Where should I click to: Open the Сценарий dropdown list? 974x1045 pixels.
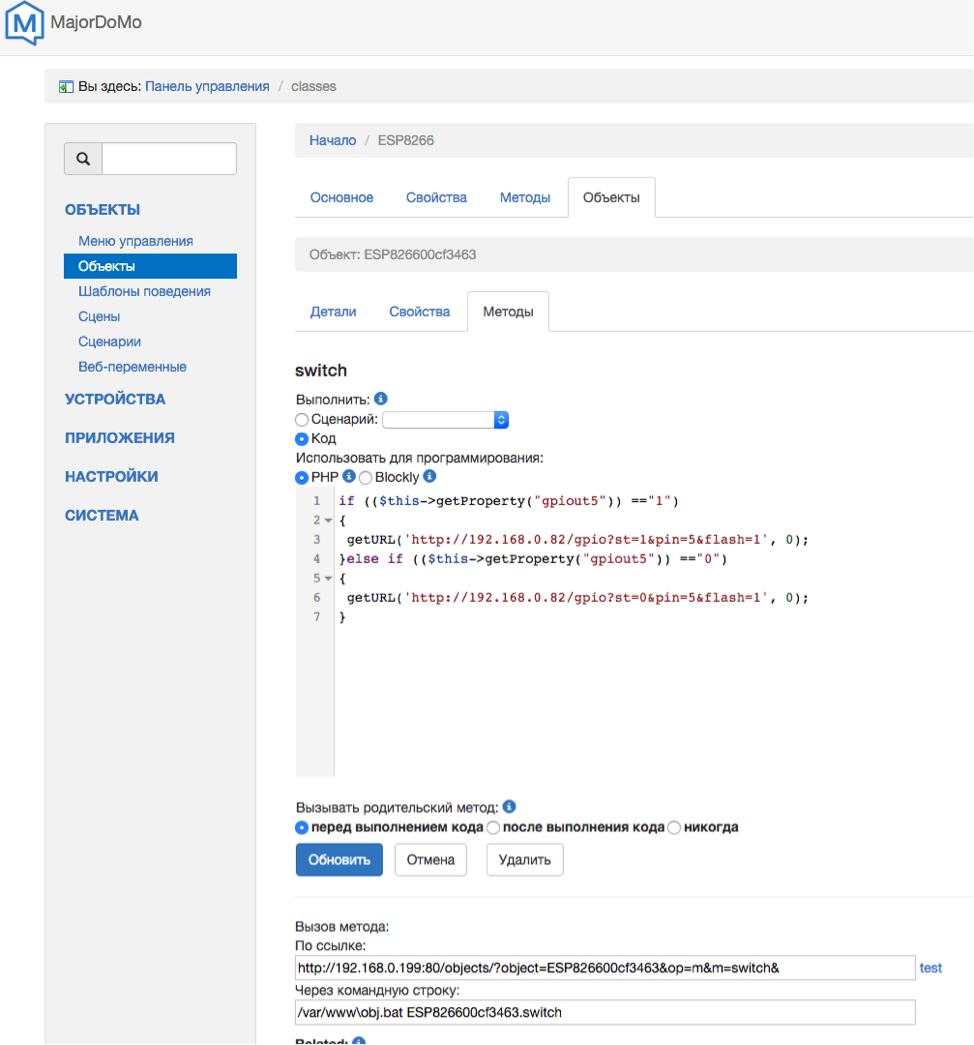click(446, 420)
